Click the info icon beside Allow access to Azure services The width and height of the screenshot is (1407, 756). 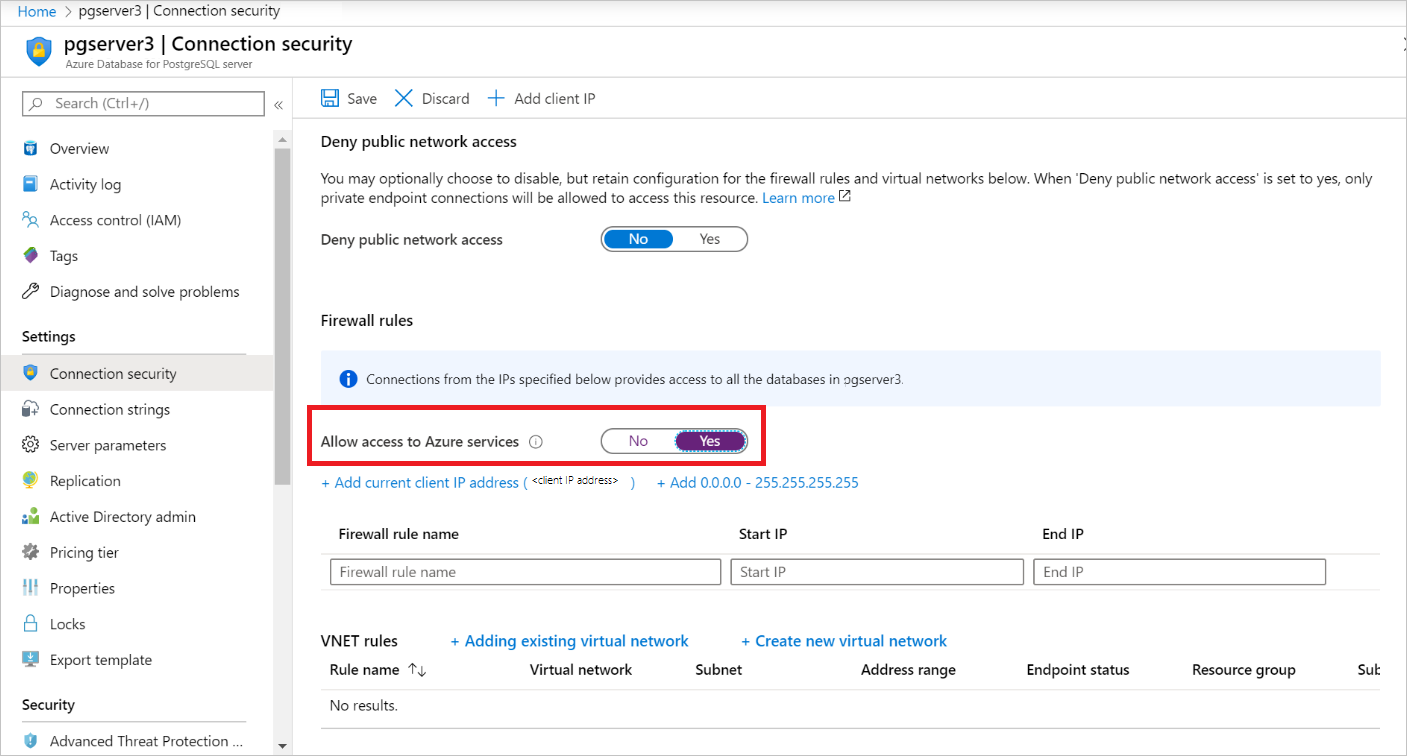[536, 441]
